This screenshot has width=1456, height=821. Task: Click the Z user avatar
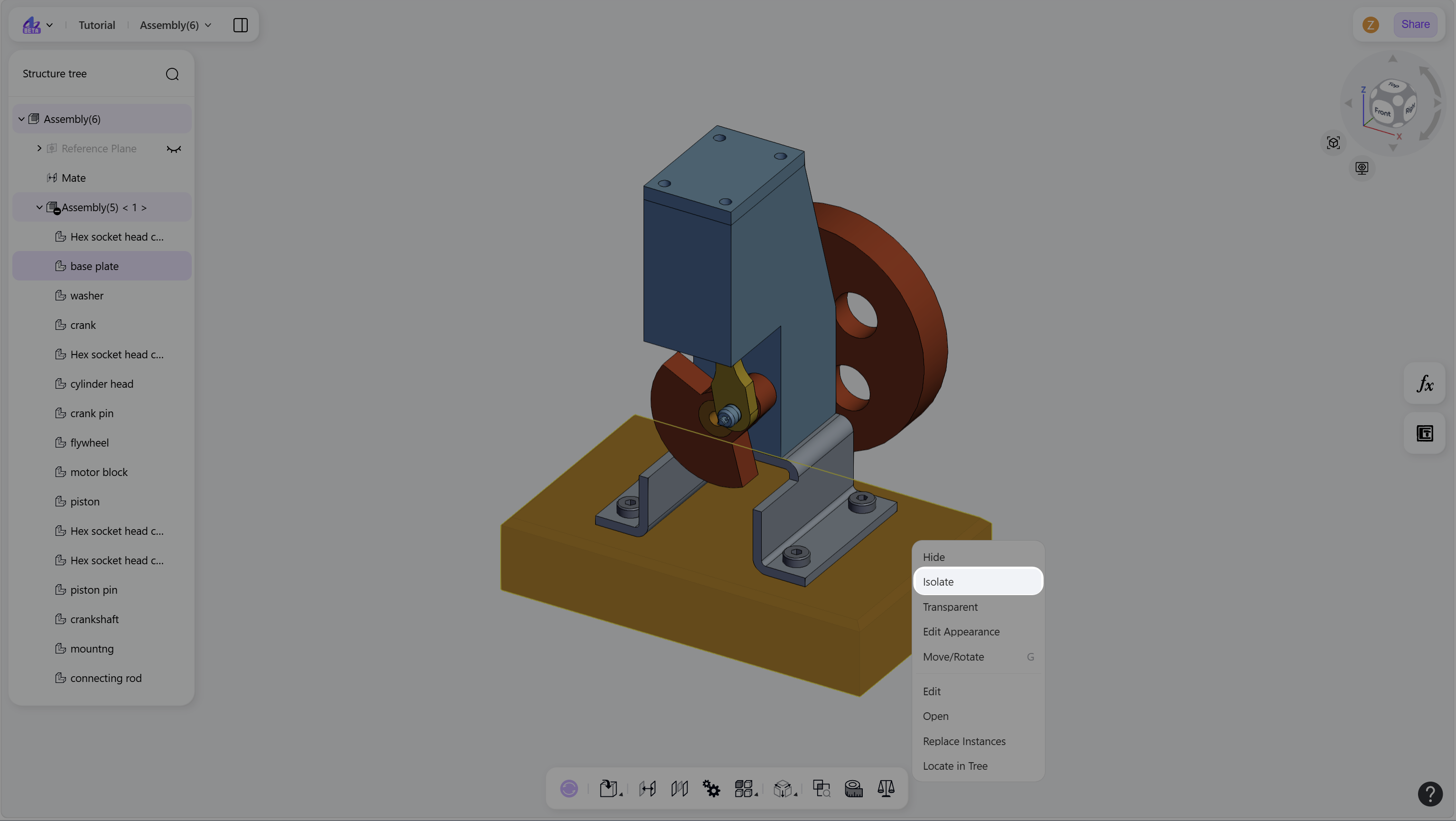1370,24
